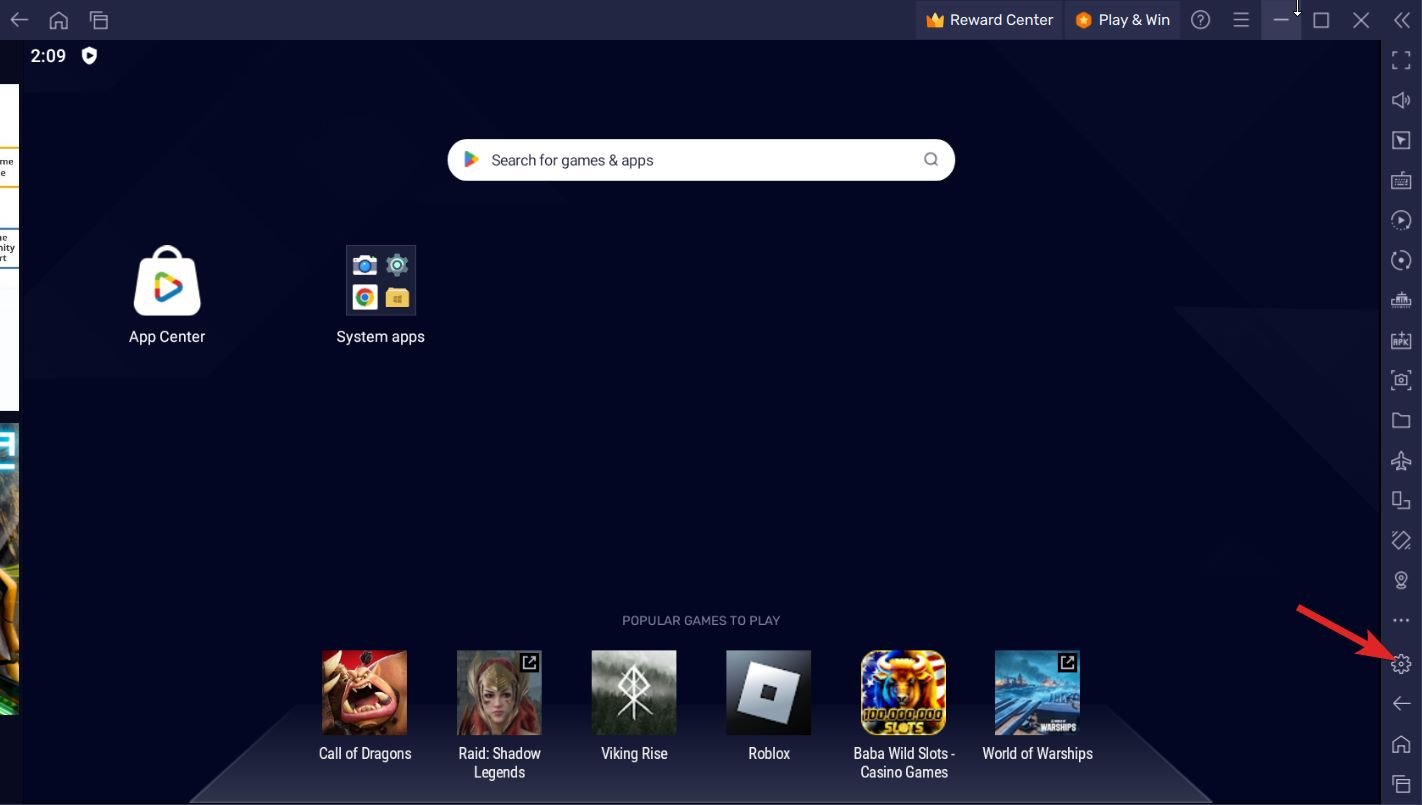Click the volume speaker icon in the side toolbar
This screenshot has width=1422, height=805.
tap(1401, 100)
